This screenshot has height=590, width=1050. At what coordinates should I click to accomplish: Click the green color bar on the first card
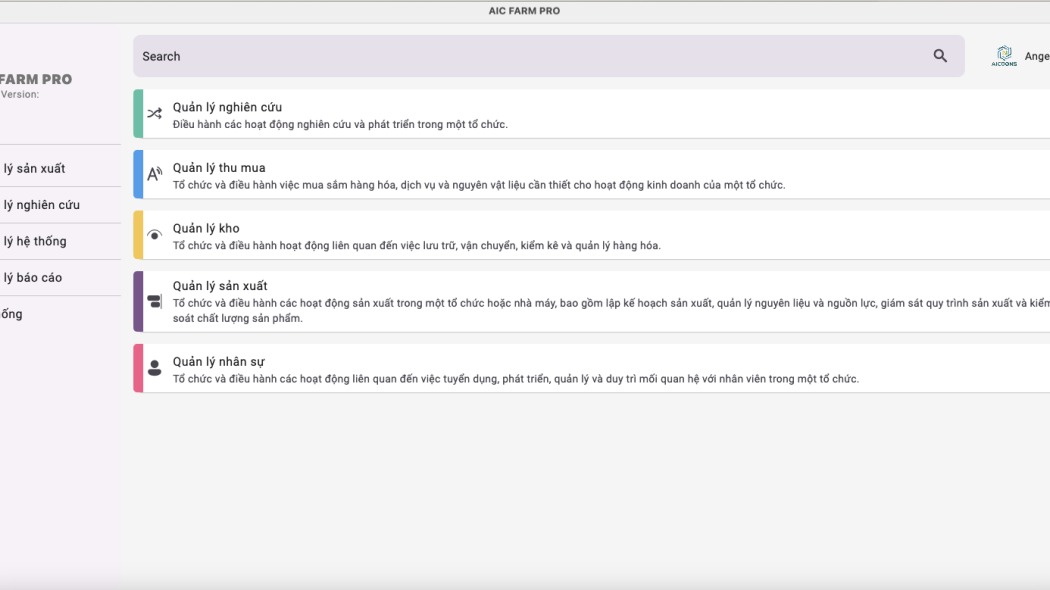click(x=138, y=114)
